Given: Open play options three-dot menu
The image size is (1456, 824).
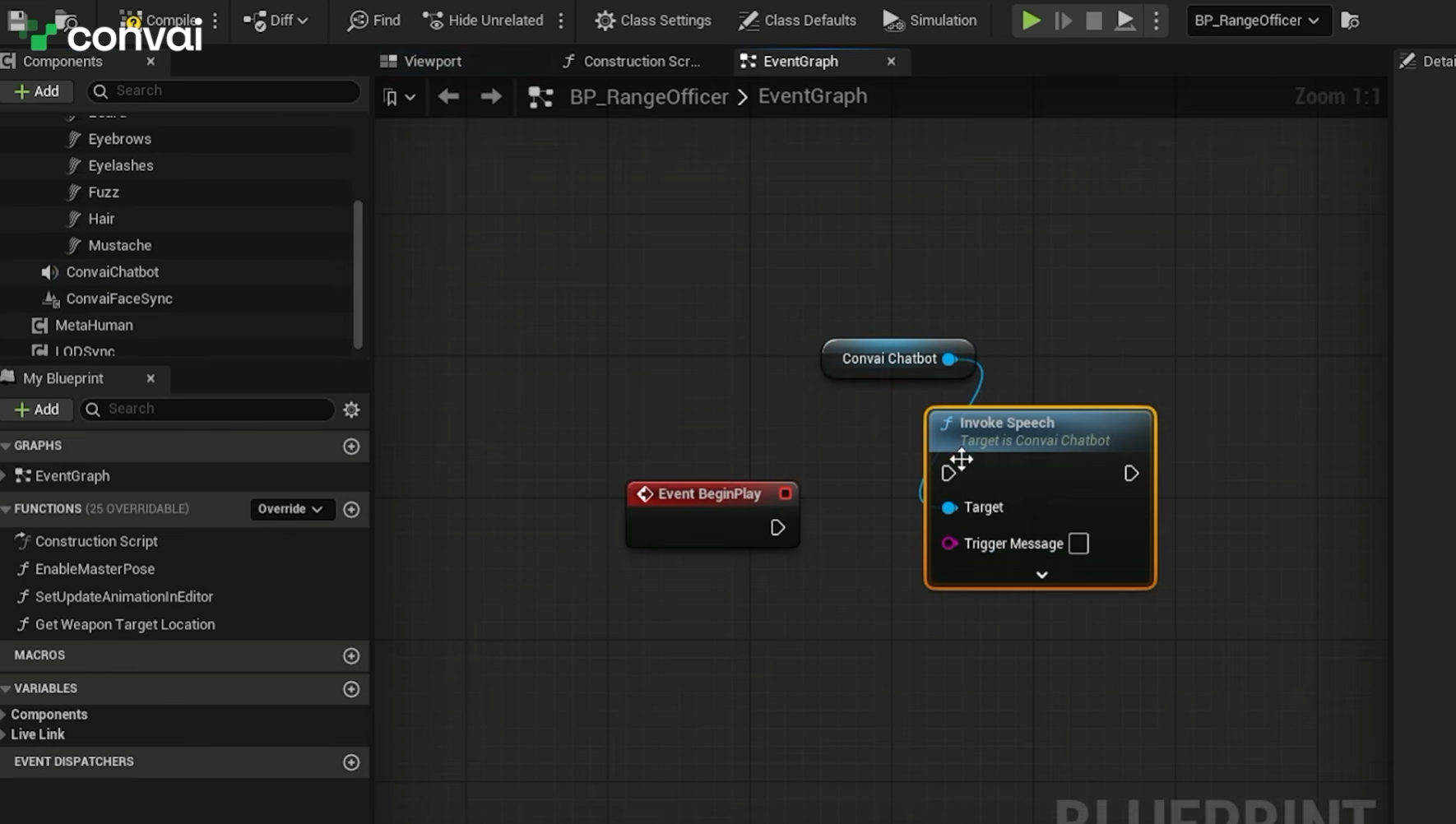Looking at the screenshot, I should [1156, 21].
